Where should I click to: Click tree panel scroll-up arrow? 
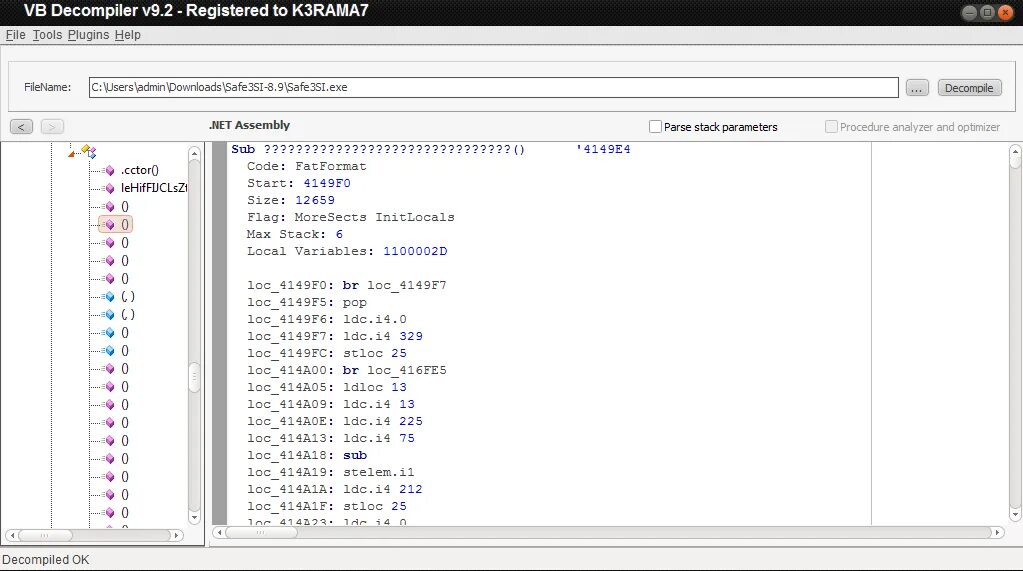pyautogui.click(x=194, y=154)
